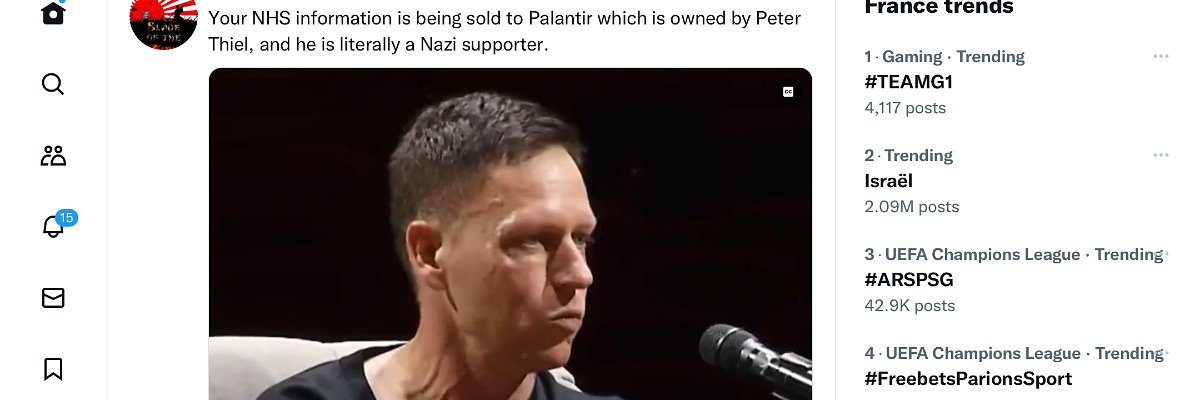Expand more options for #ARSPSG trend
Image resolution: width=1200 pixels, height=400 pixels.
(x=1161, y=255)
